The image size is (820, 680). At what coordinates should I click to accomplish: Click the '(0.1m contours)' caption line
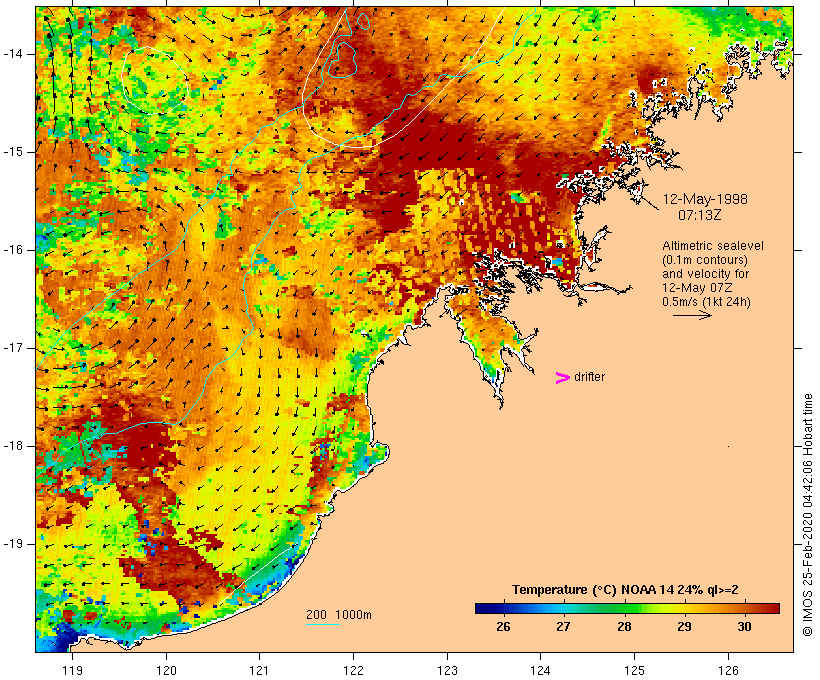[x=705, y=260]
